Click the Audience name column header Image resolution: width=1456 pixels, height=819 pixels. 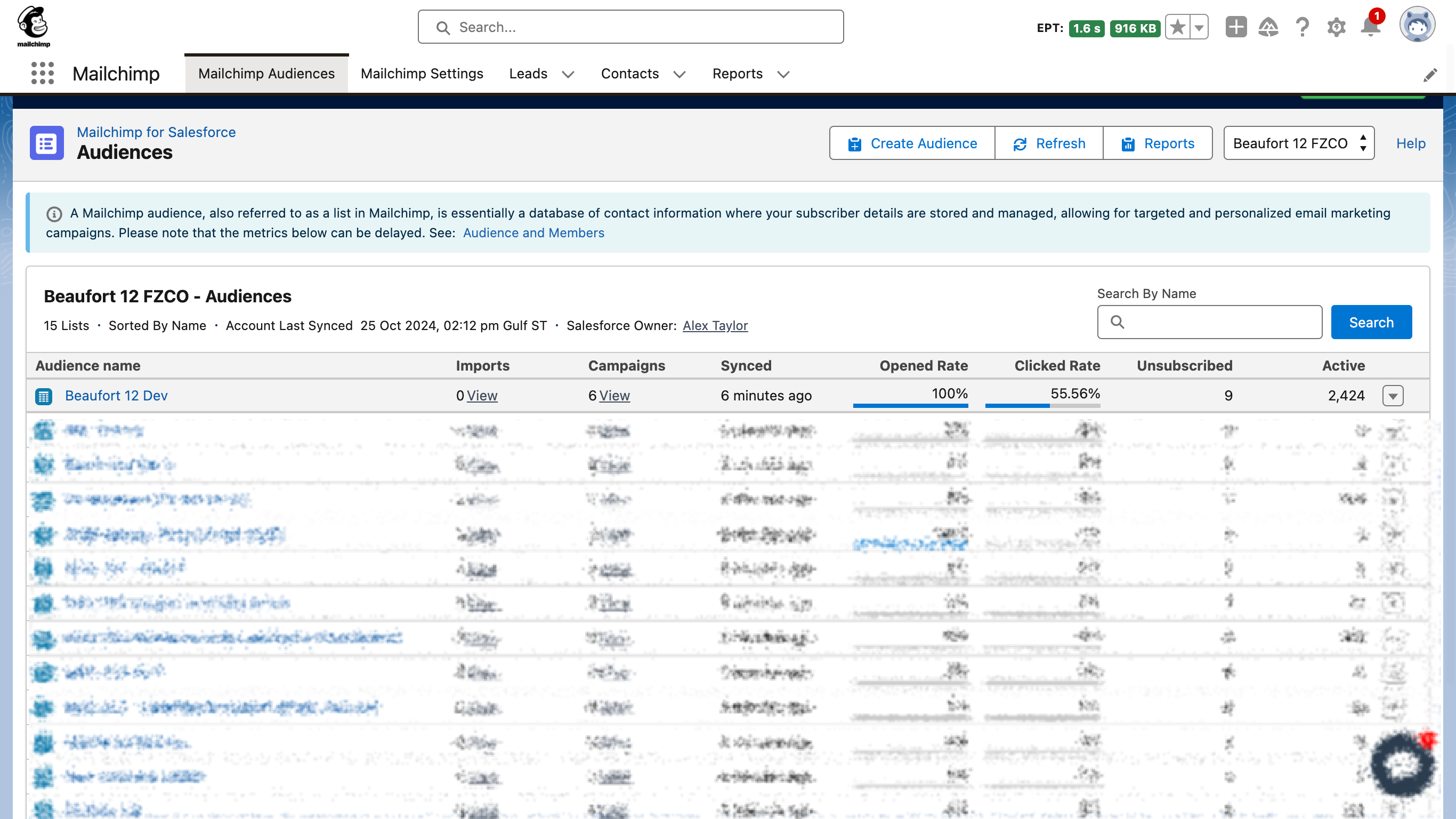(x=87, y=365)
